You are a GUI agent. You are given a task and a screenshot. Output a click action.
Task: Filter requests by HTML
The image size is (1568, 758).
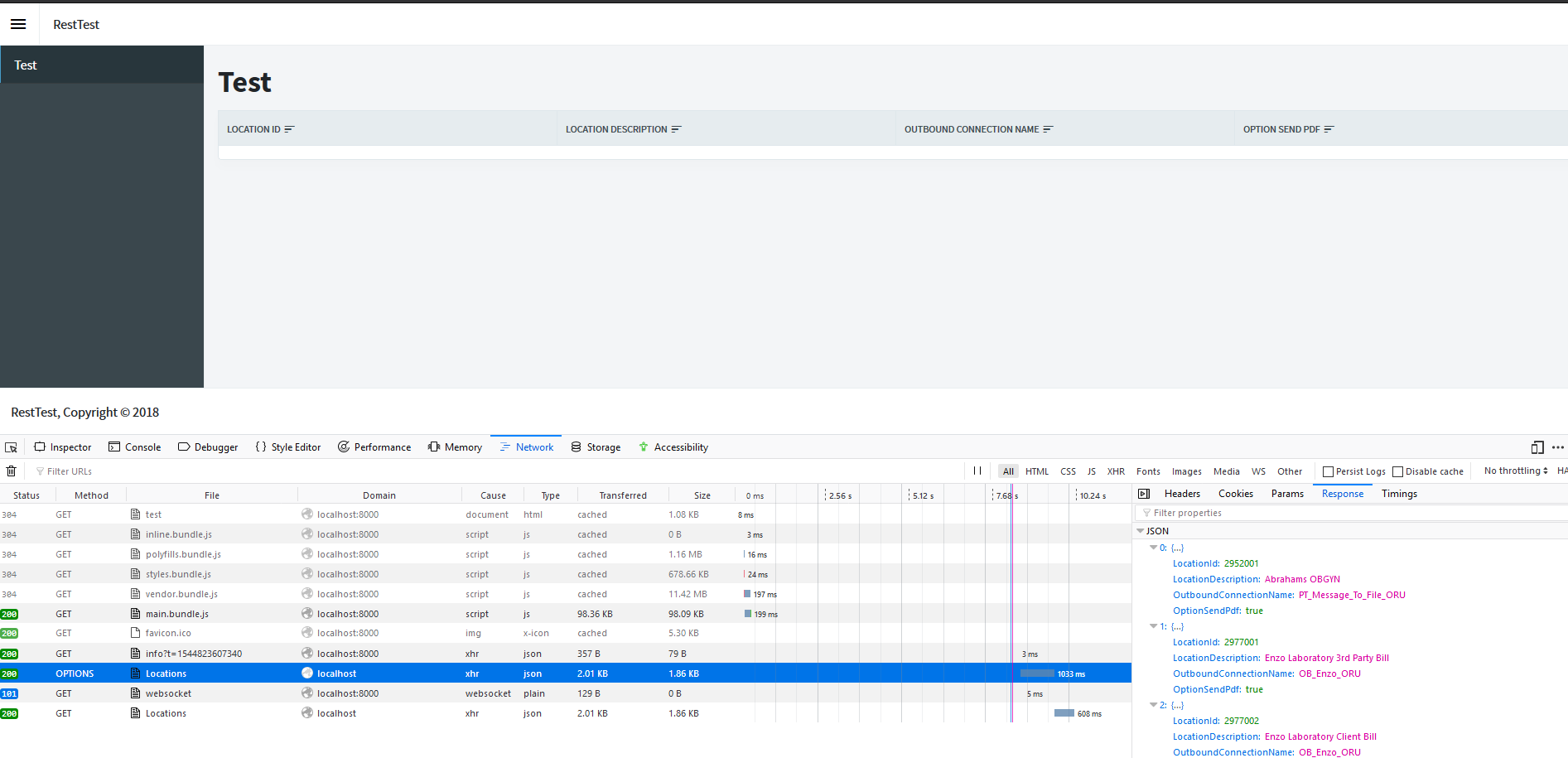[1037, 471]
